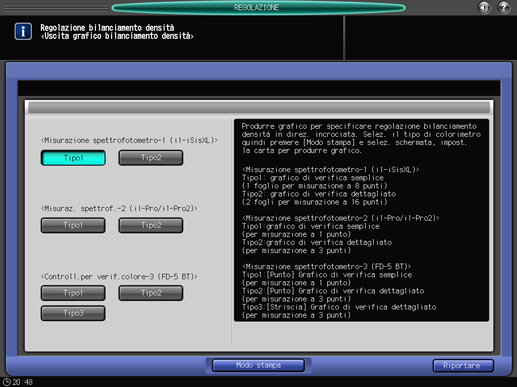
Task: Choose Tipo2 under i1-Pro/i1-Pro2 measurement
Action: pos(151,225)
